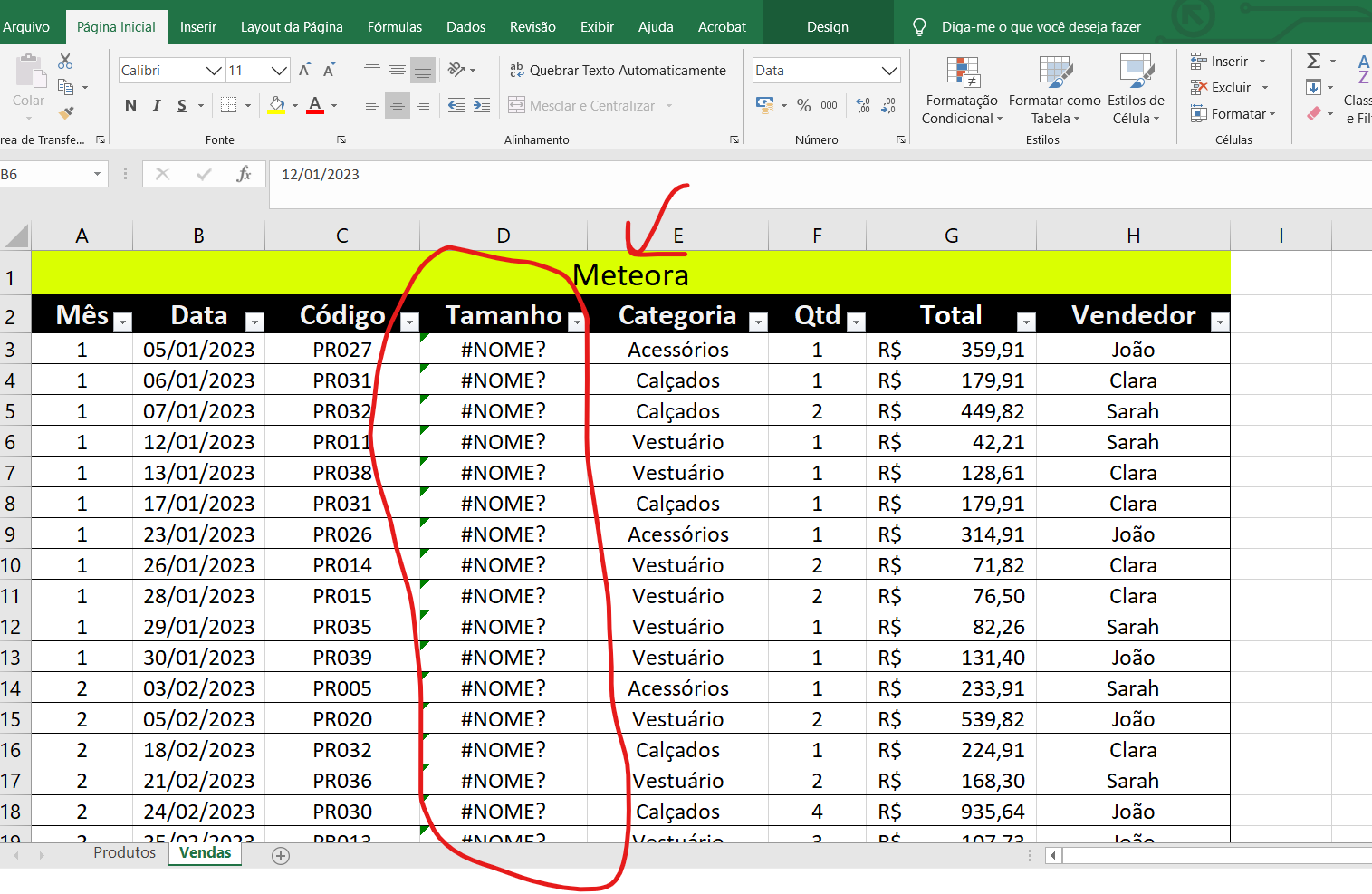
Task: Click the Diga-me search box
Action: [x=1041, y=26]
